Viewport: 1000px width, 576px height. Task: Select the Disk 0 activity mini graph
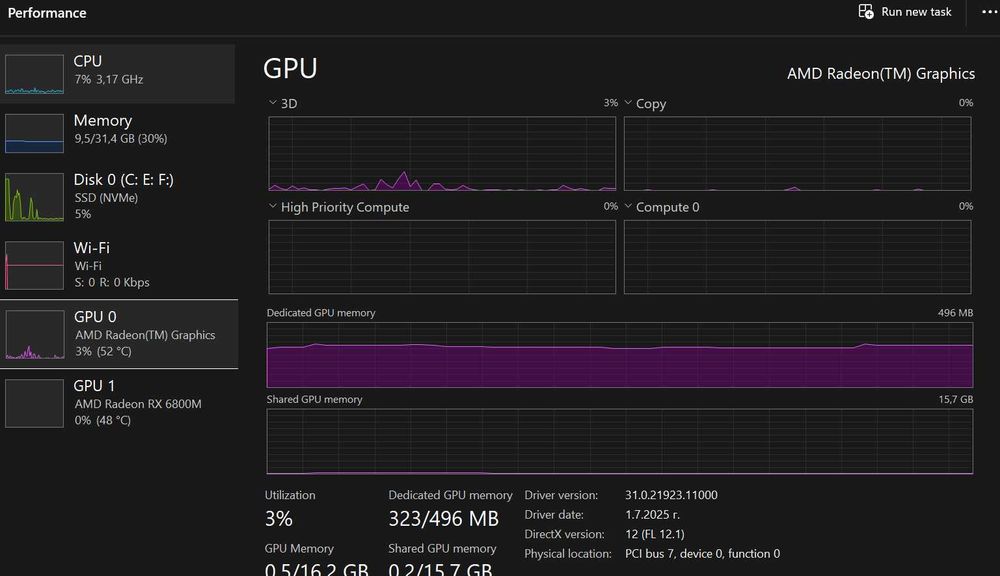point(34,197)
